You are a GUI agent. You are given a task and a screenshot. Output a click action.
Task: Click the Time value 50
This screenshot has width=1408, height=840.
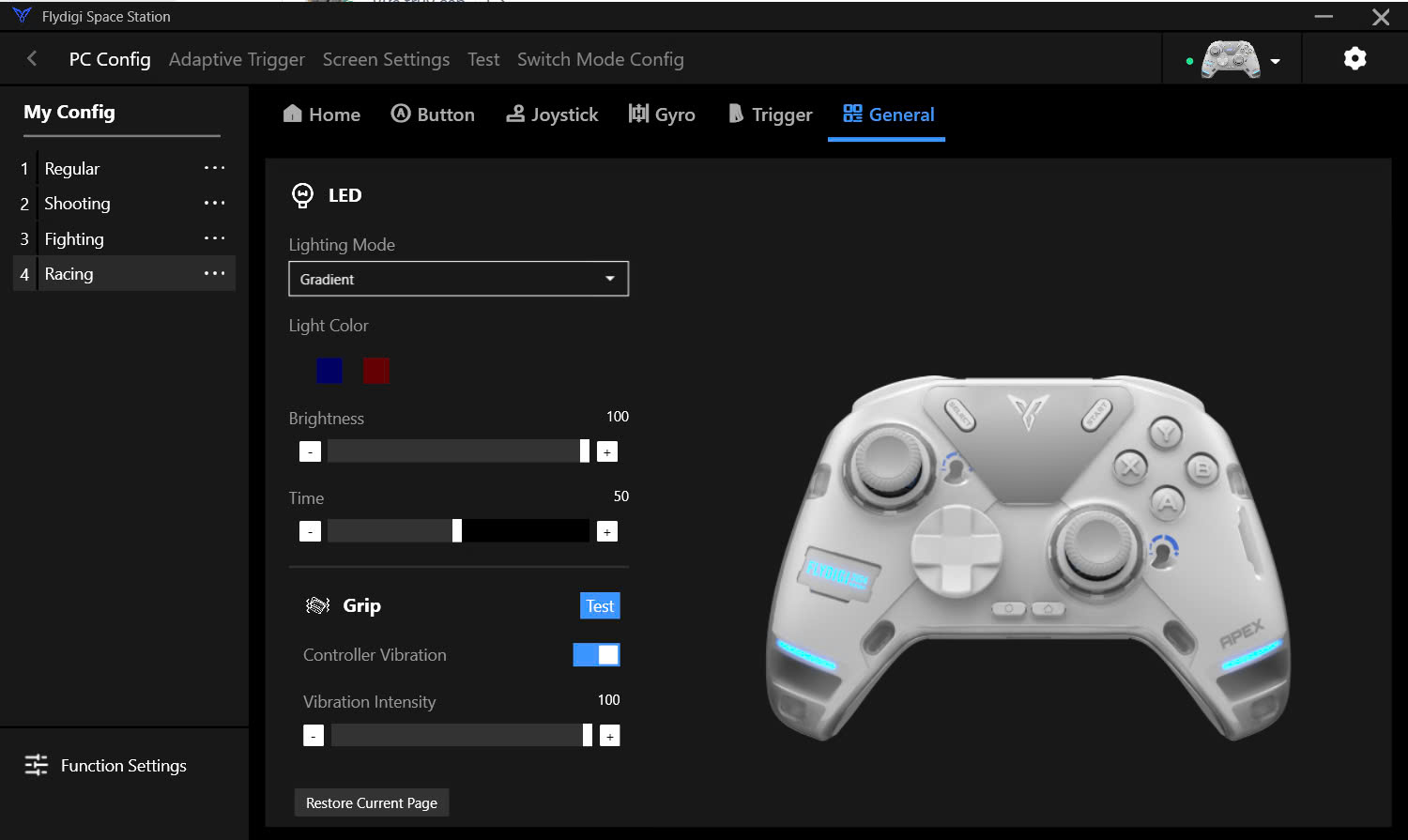click(x=621, y=496)
